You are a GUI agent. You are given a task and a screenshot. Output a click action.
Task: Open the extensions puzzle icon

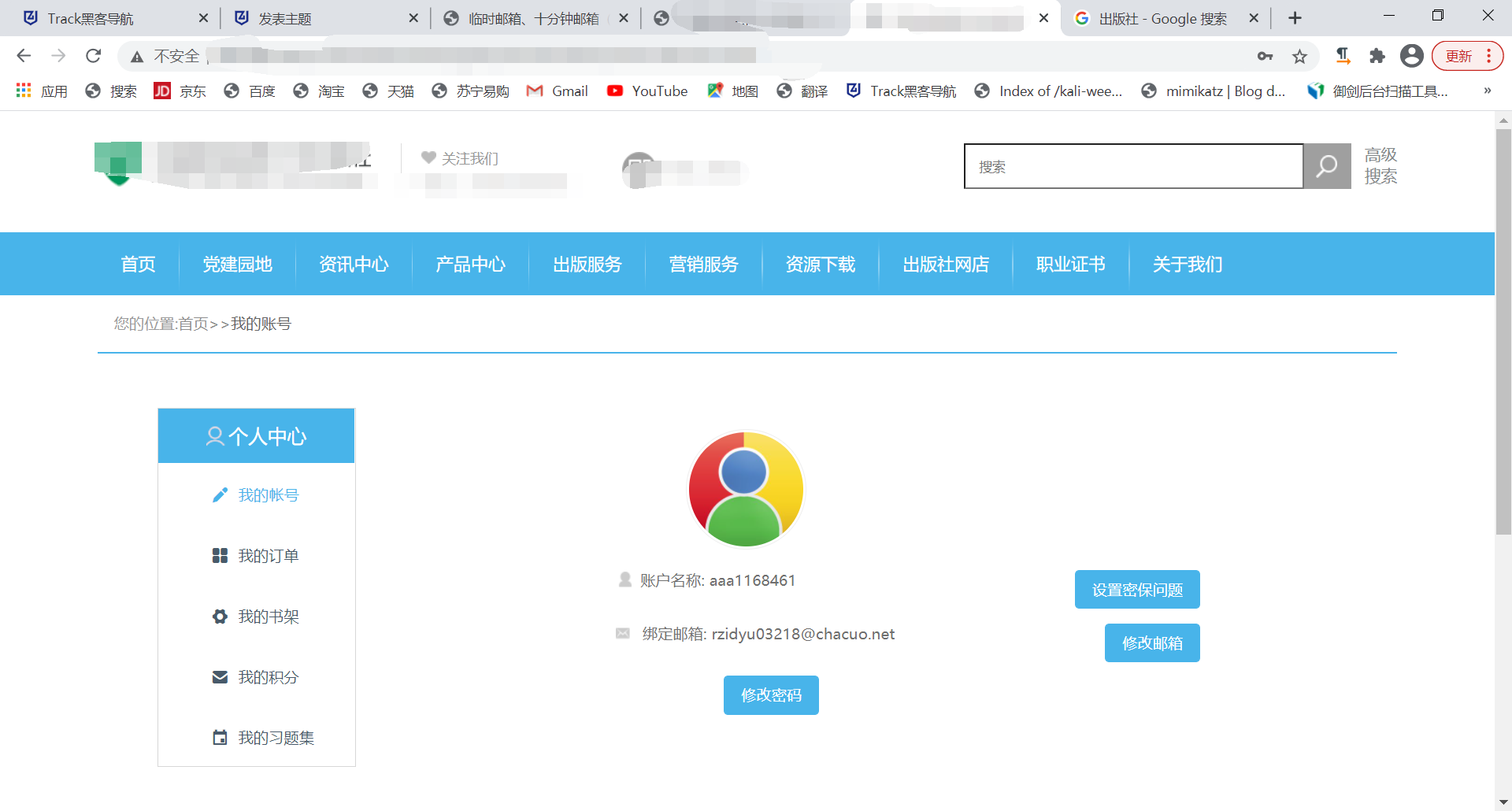1377,56
